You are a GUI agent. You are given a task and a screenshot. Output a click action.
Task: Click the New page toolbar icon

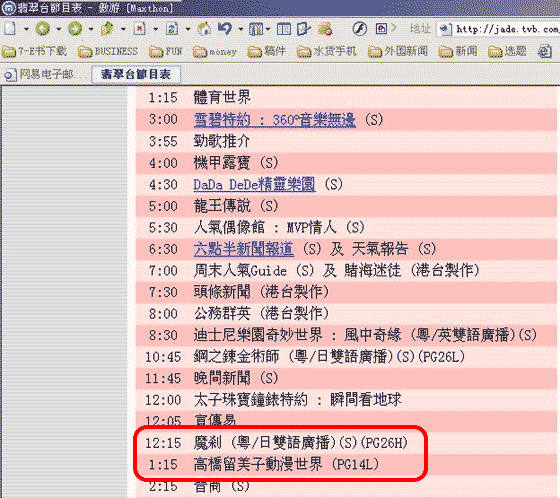tap(10, 28)
